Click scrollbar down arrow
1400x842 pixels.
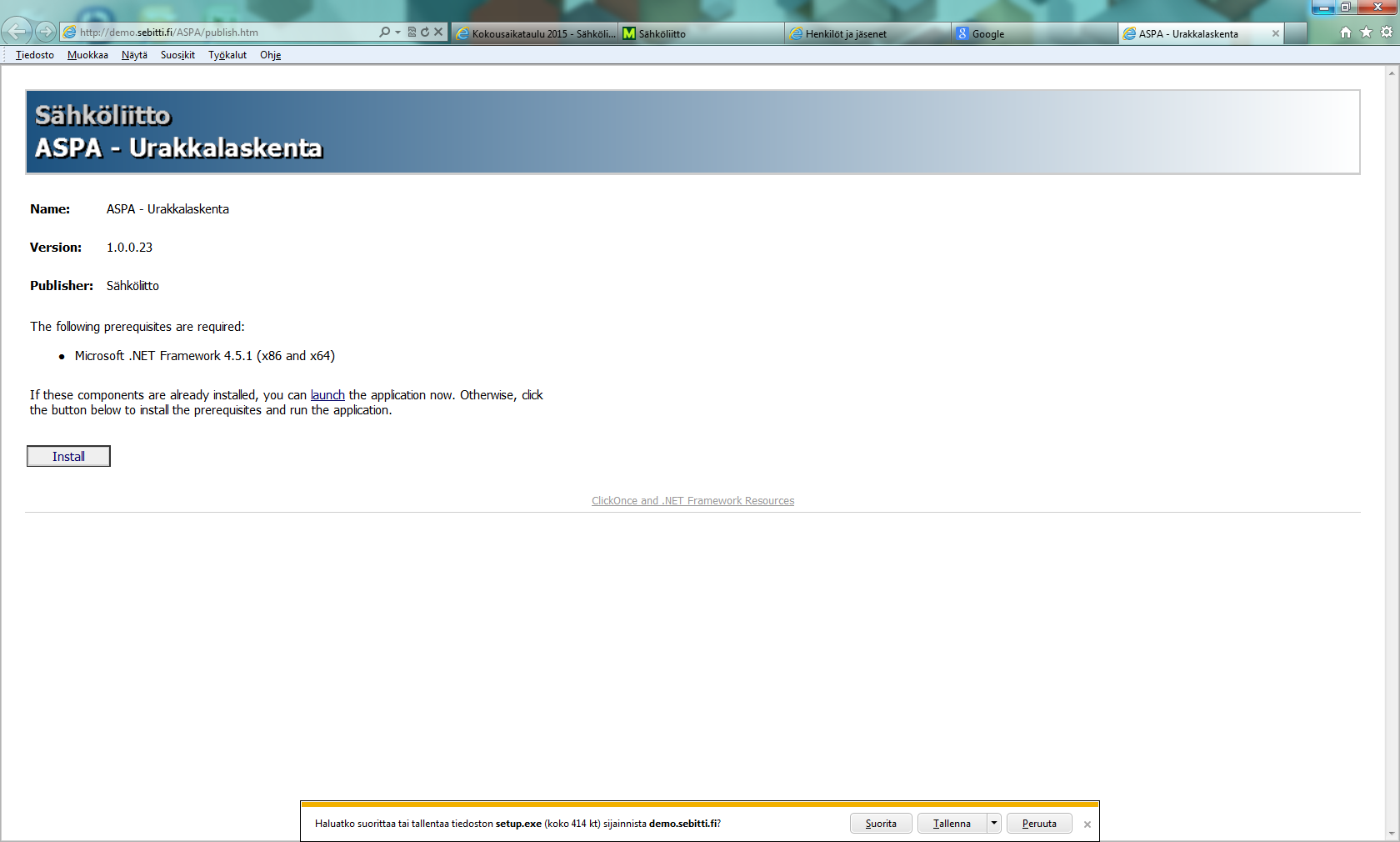click(1392, 834)
